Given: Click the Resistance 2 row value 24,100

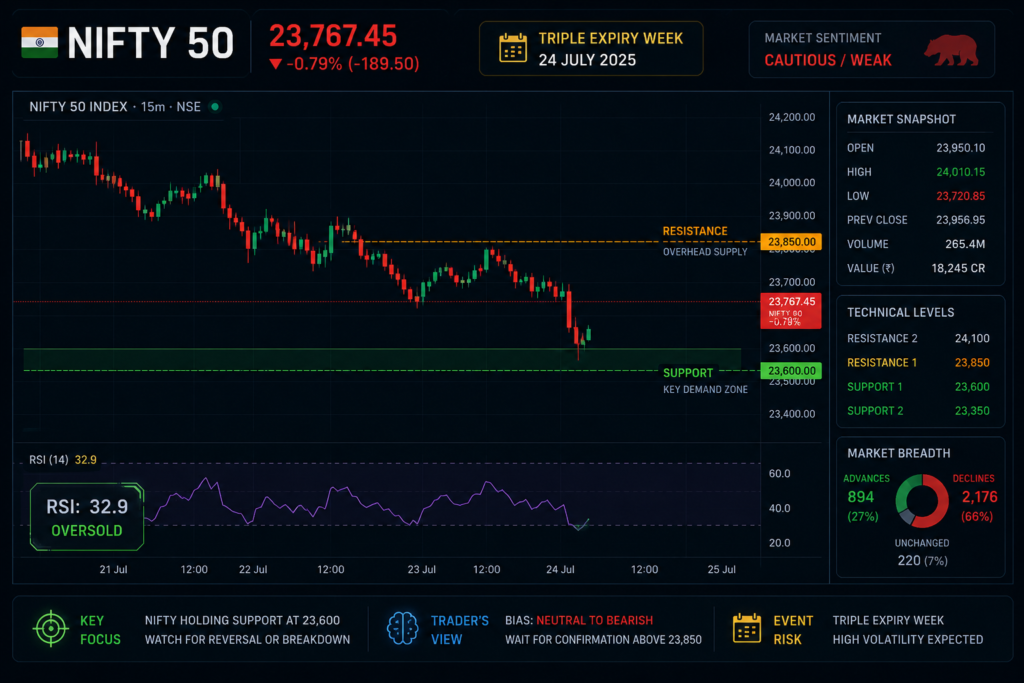Looking at the screenshot, I should [972, 338].
